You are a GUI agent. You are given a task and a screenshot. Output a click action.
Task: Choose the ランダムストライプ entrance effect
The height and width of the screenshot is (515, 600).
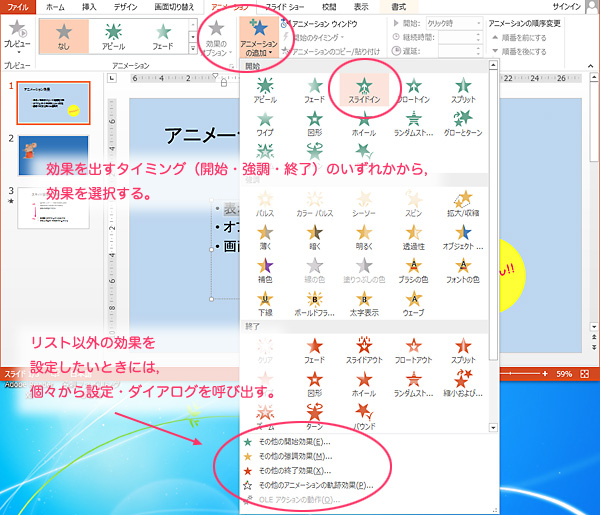414,124
